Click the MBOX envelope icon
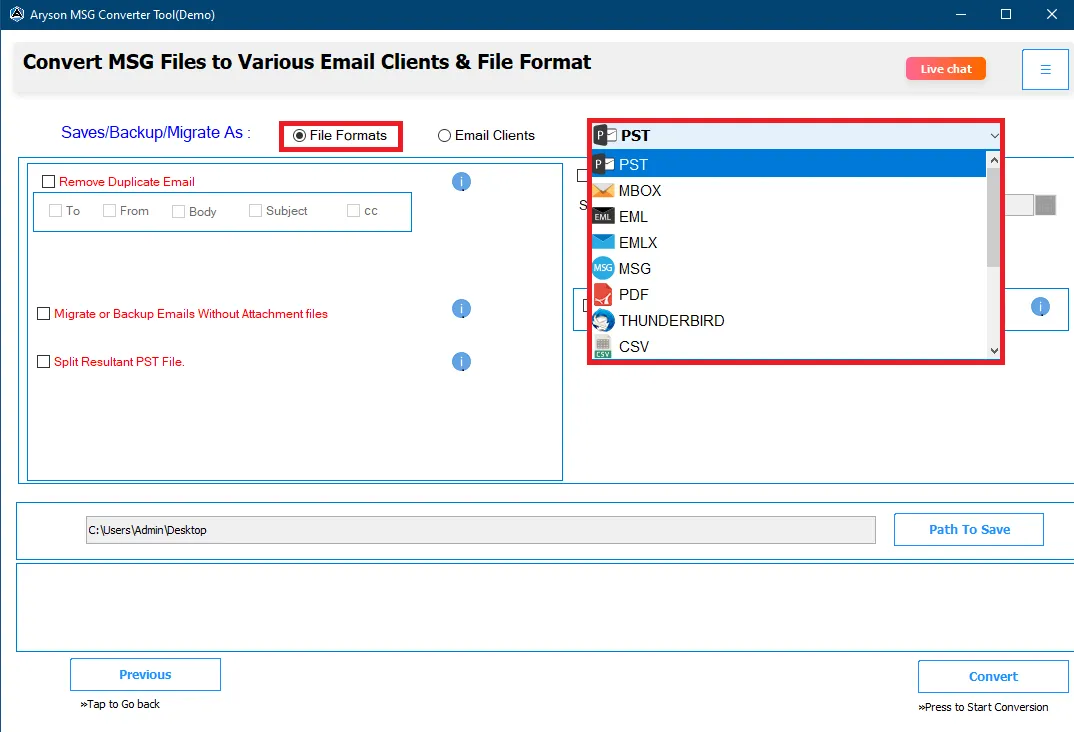Image resolution: width=1074 pixels, height=732 pixels. pyautogui.click(x=603, y=190)
